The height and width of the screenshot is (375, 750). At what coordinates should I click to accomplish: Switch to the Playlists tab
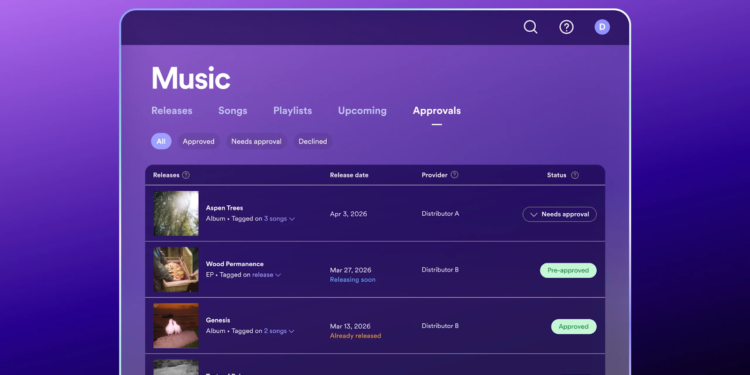click(293, 110)
